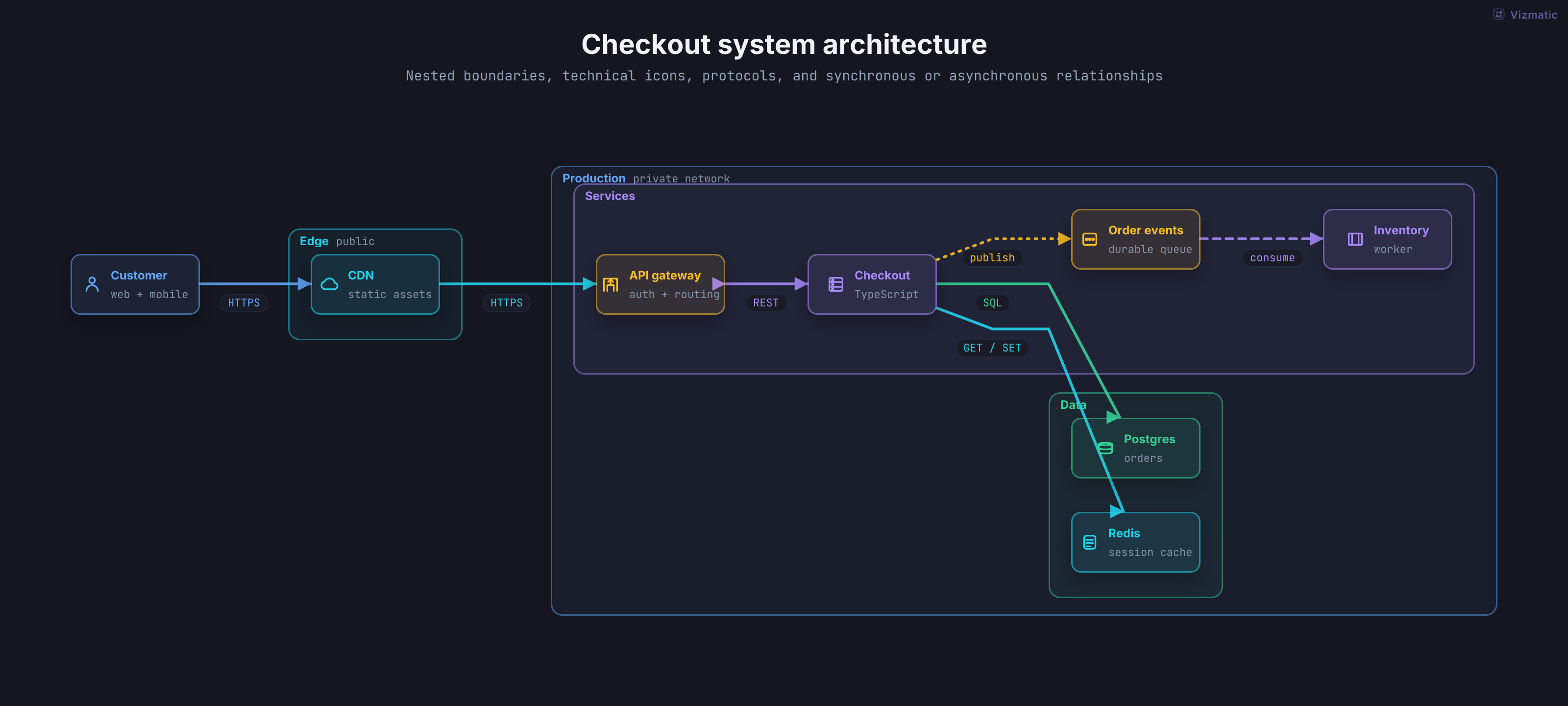Click 'TypeScript' text under Checkout
The width and height of the screenshot is (1568, 706).
click(887, 295)
